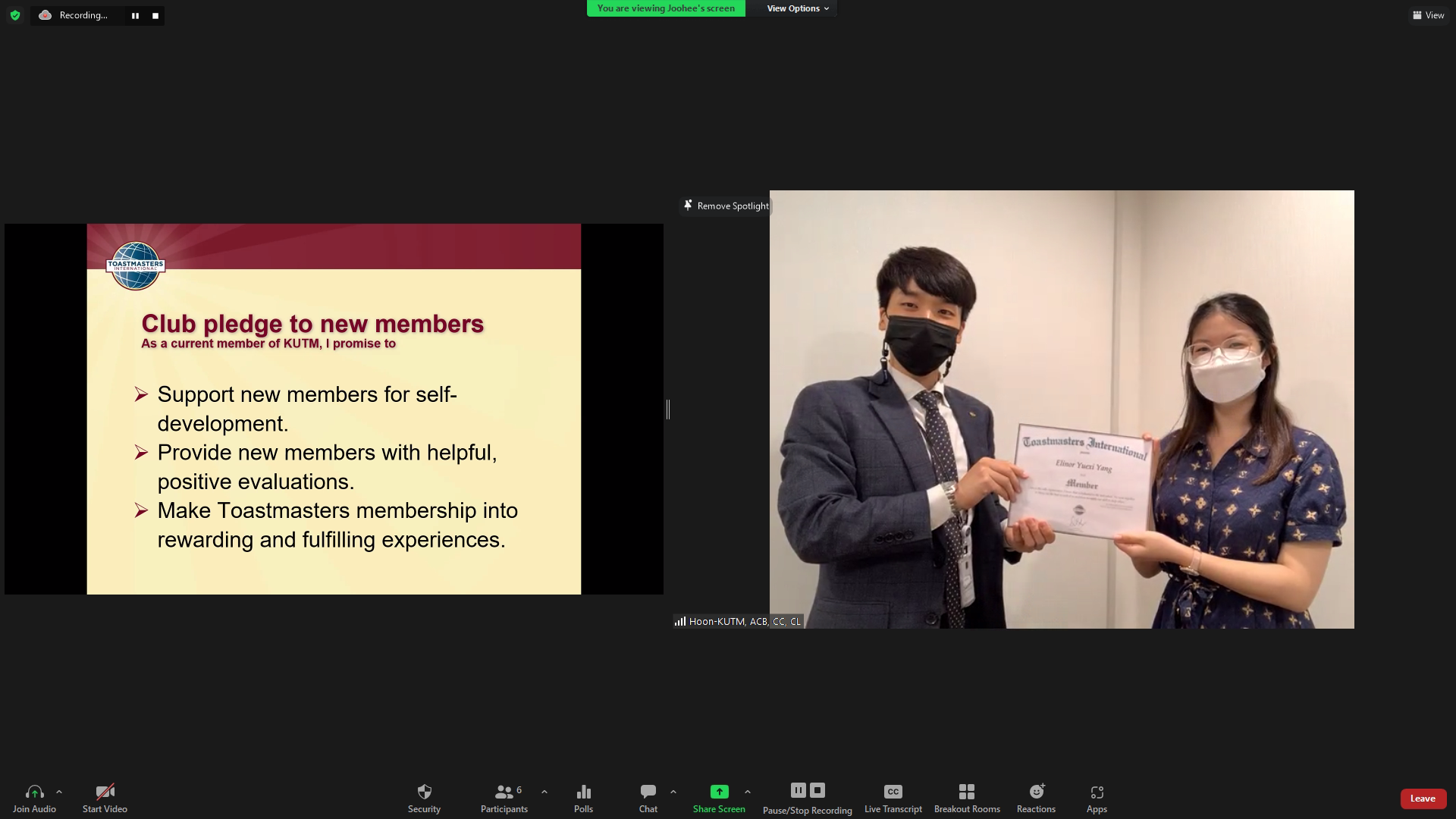The image size is (1456, 819).
Task: Click the Toastmasters International logo on slide
Action: click(135, 266)
